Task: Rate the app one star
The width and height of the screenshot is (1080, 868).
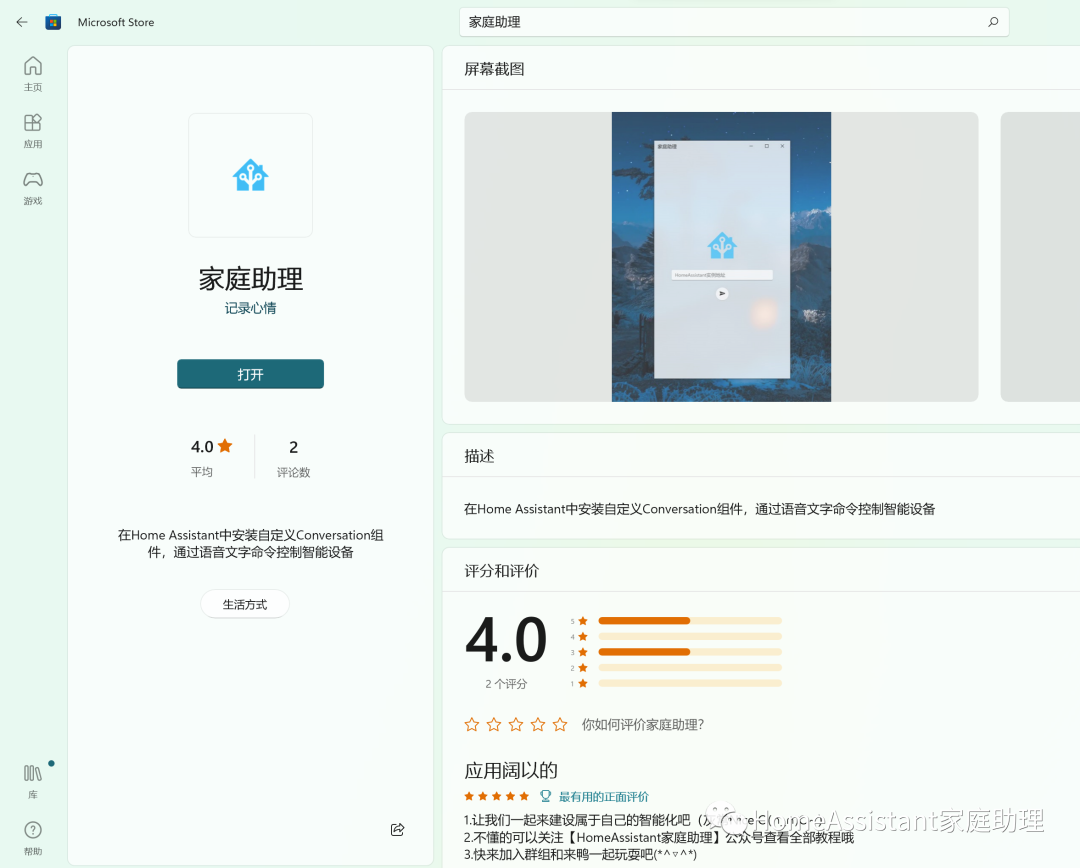Action: (x=472, y=724)
